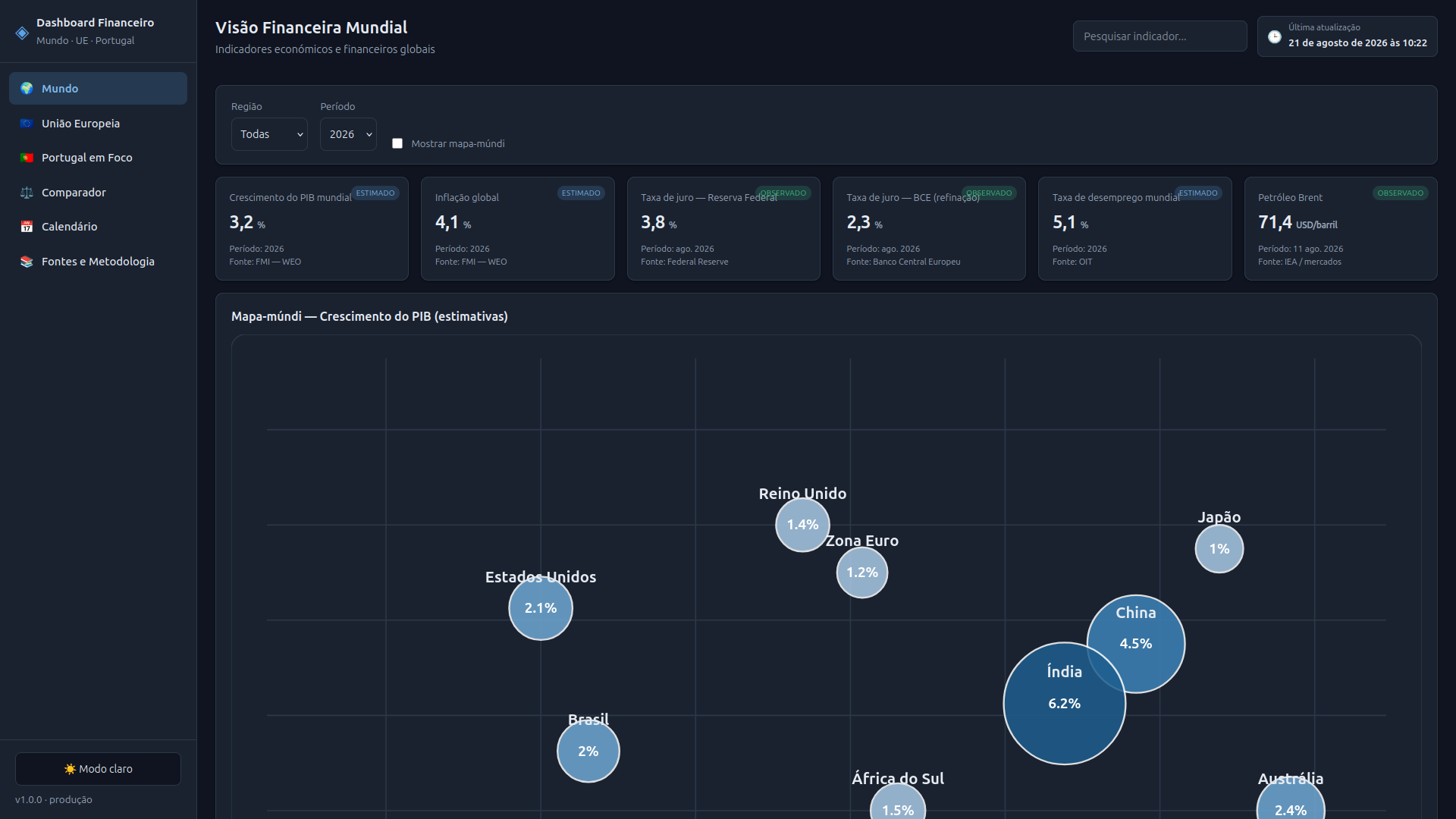Click the EU flag icon in sidebar
This screenshot has width=1456, height=819.
[x=27, y=124]
